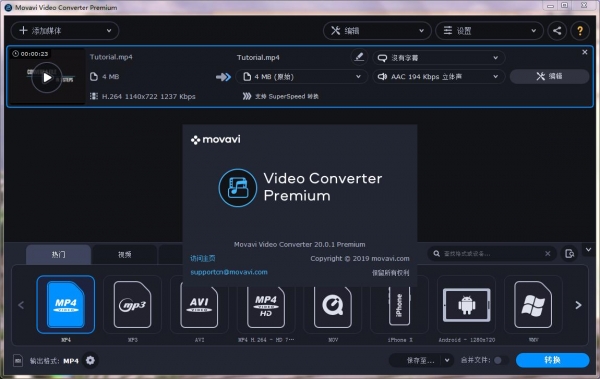Collapse the format panel with chevron

[589, 250]
